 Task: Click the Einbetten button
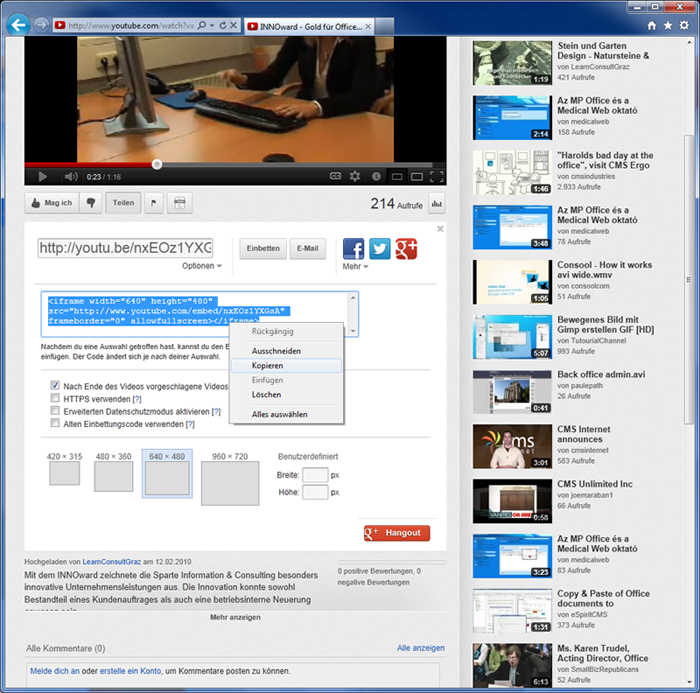(263, 248)
